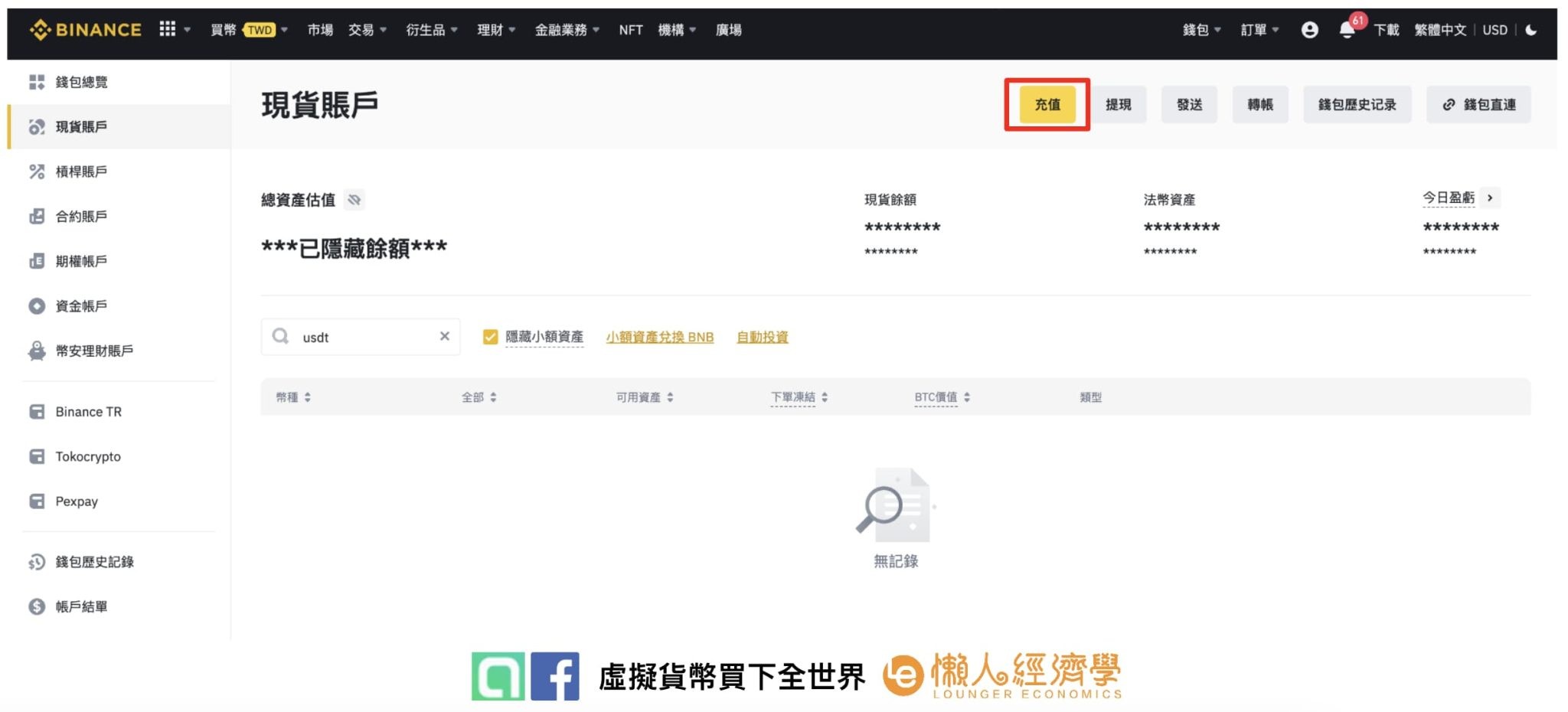Select 合約賬戶 in the sidebar
This screenshot has height=712, width=1568.
(80, 217)
